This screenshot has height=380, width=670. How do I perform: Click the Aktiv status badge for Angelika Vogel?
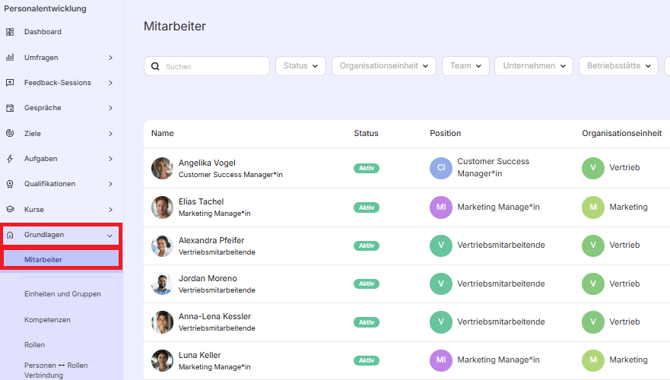click(366, 168)
